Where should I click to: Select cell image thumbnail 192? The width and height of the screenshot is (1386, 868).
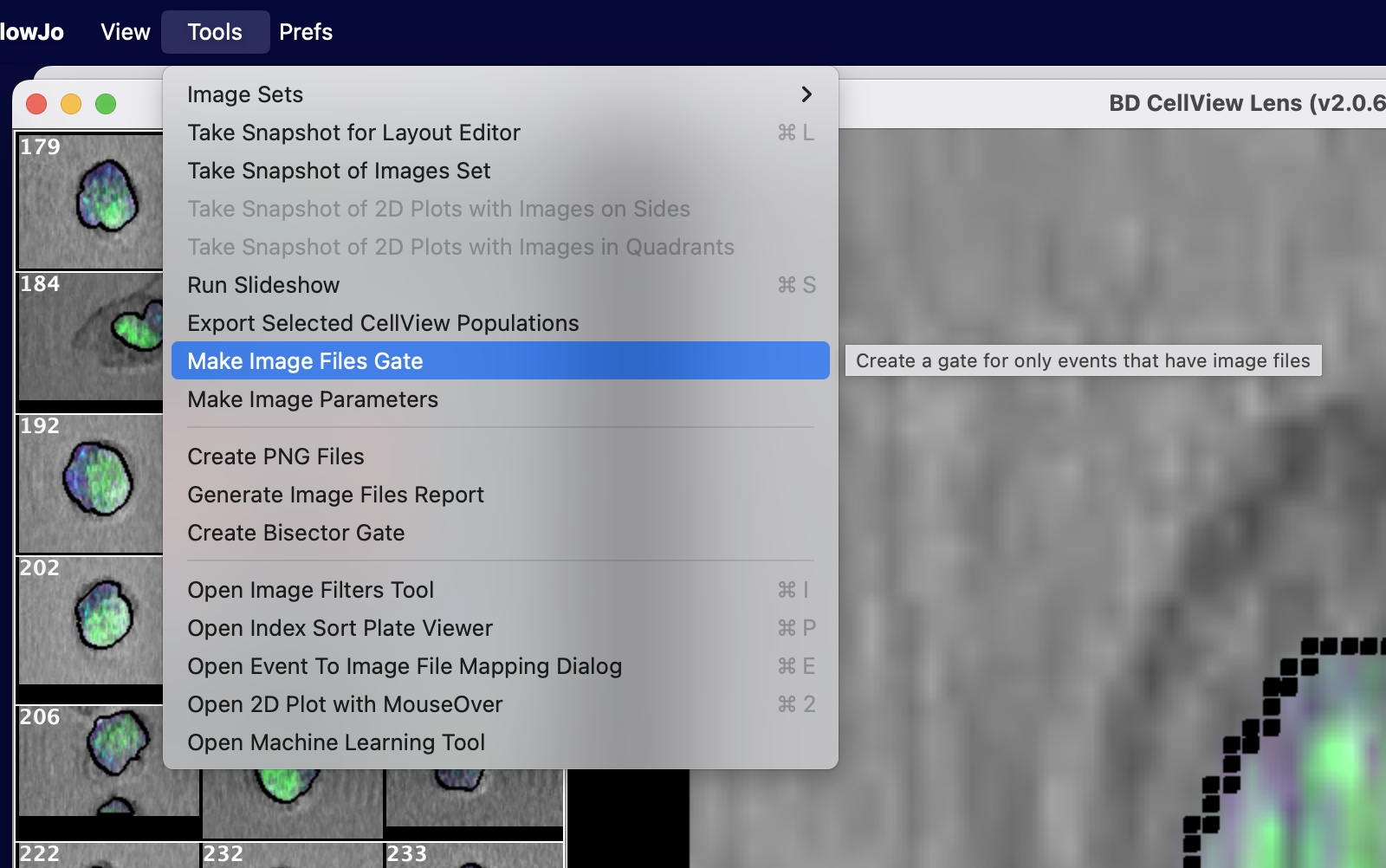[91, 483]
